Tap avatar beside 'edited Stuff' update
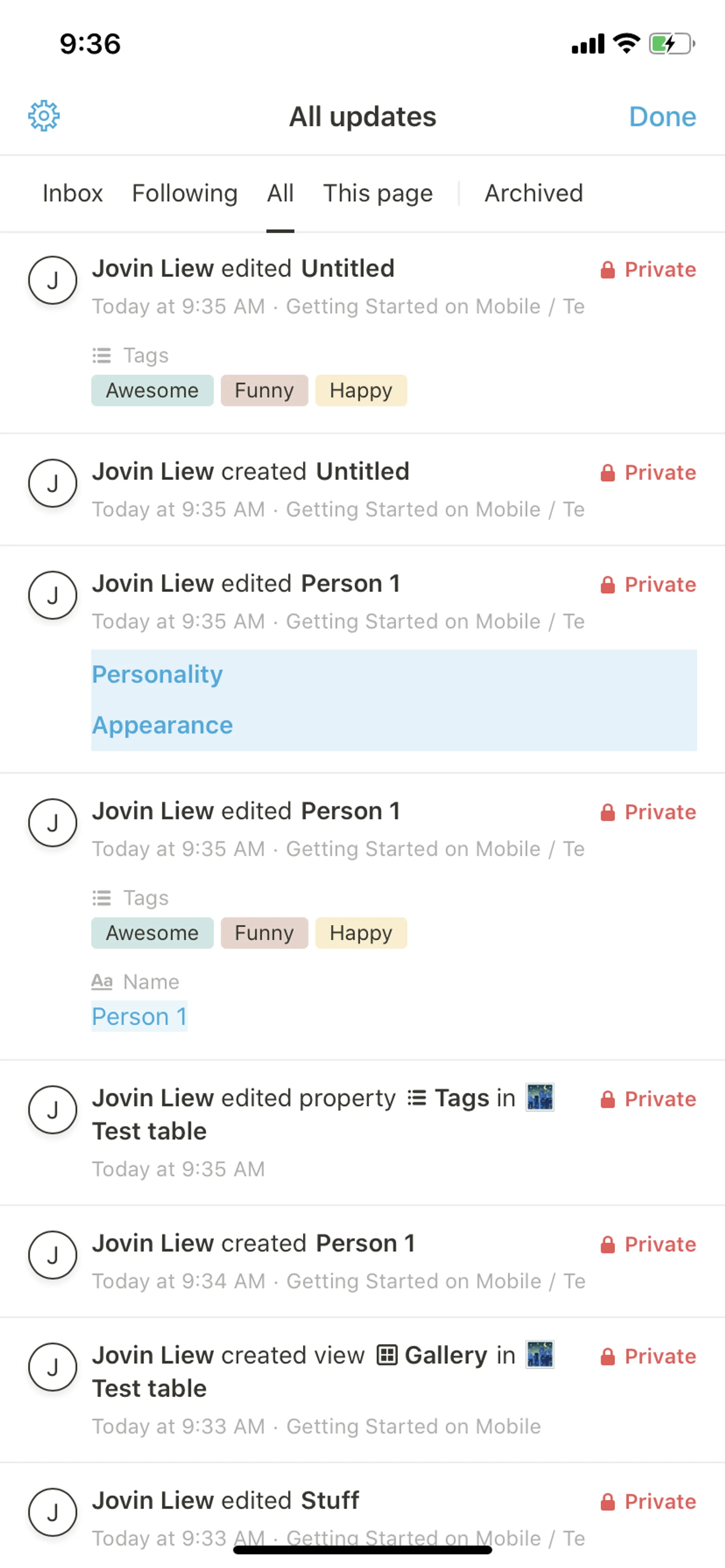The width and height of the screenshot is (725, 1568). click(53, 1513)
